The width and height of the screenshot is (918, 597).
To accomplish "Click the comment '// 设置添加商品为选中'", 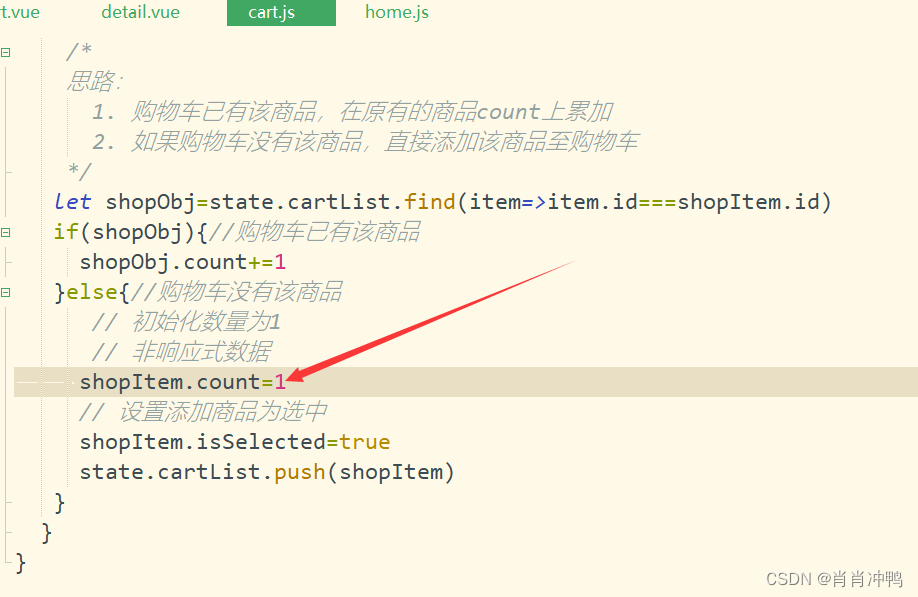I will [203, 411].
